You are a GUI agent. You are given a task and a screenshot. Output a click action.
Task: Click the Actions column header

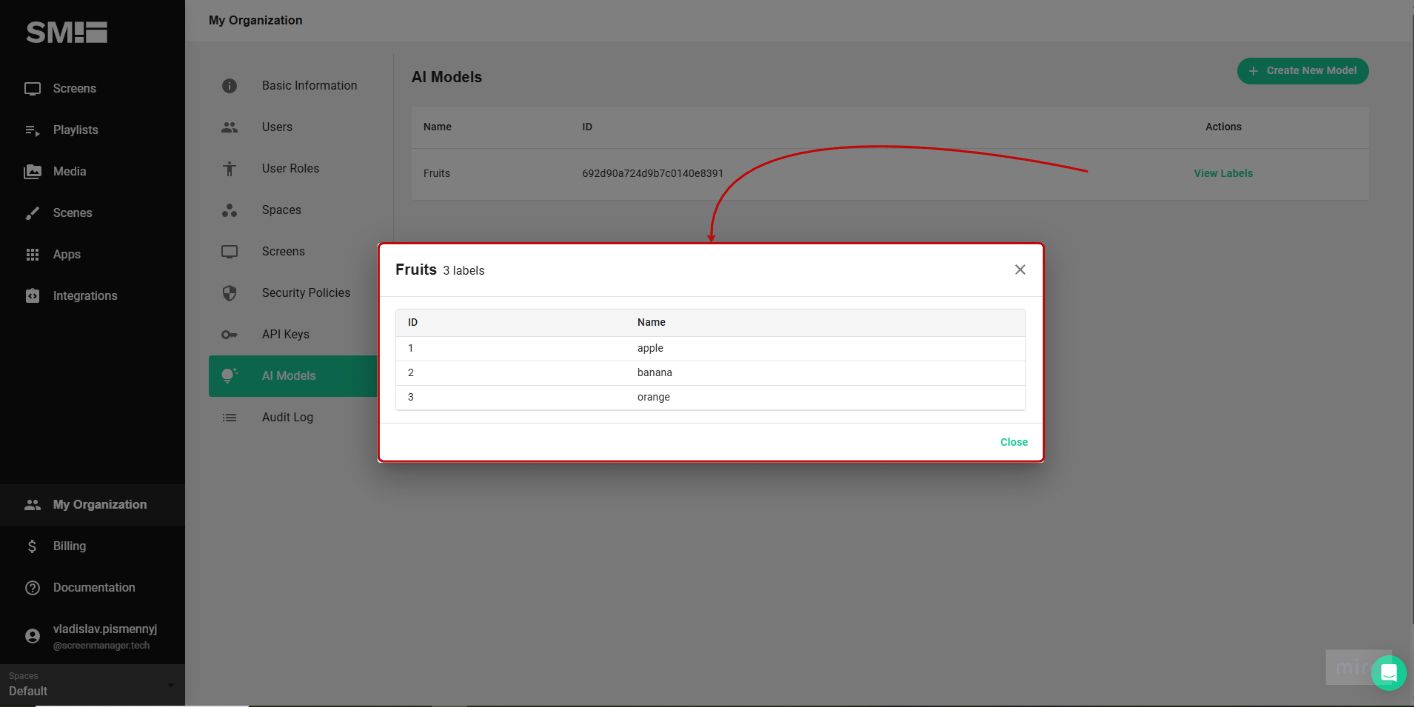pyautogui.click(x=1223, y=127)
